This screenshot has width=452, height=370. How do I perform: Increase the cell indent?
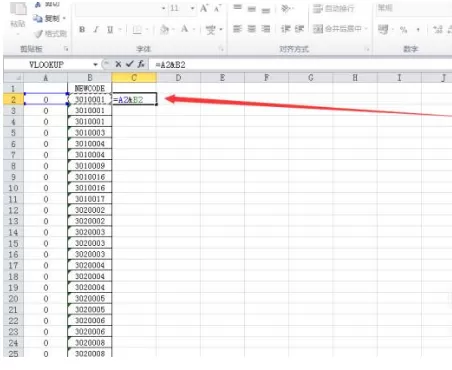pos(299,29)
